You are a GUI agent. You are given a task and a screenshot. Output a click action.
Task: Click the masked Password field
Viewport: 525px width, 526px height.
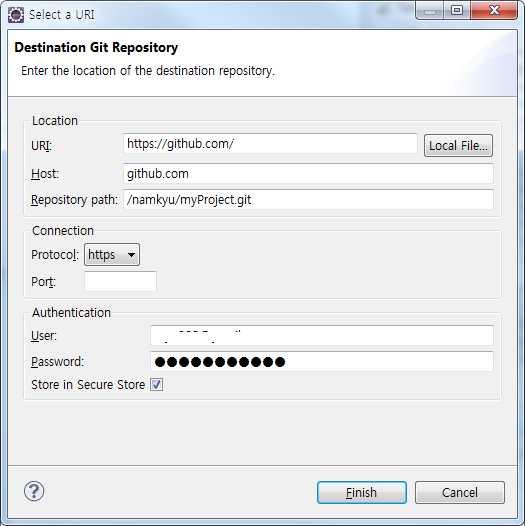coord(322,362)
